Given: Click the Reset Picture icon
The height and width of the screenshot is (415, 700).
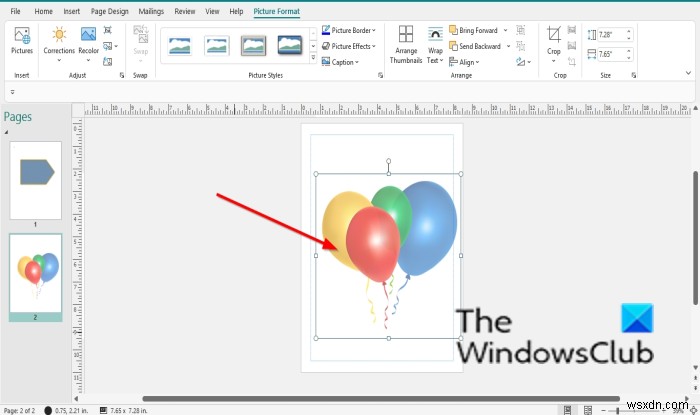Looking at the screenshot, I should 108,62.
